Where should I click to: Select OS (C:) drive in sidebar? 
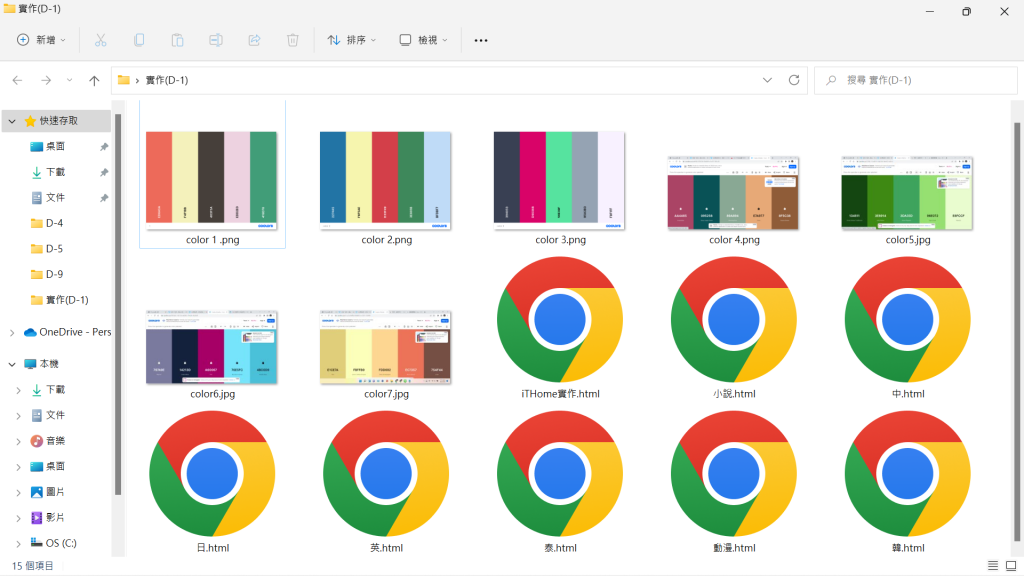56,543
